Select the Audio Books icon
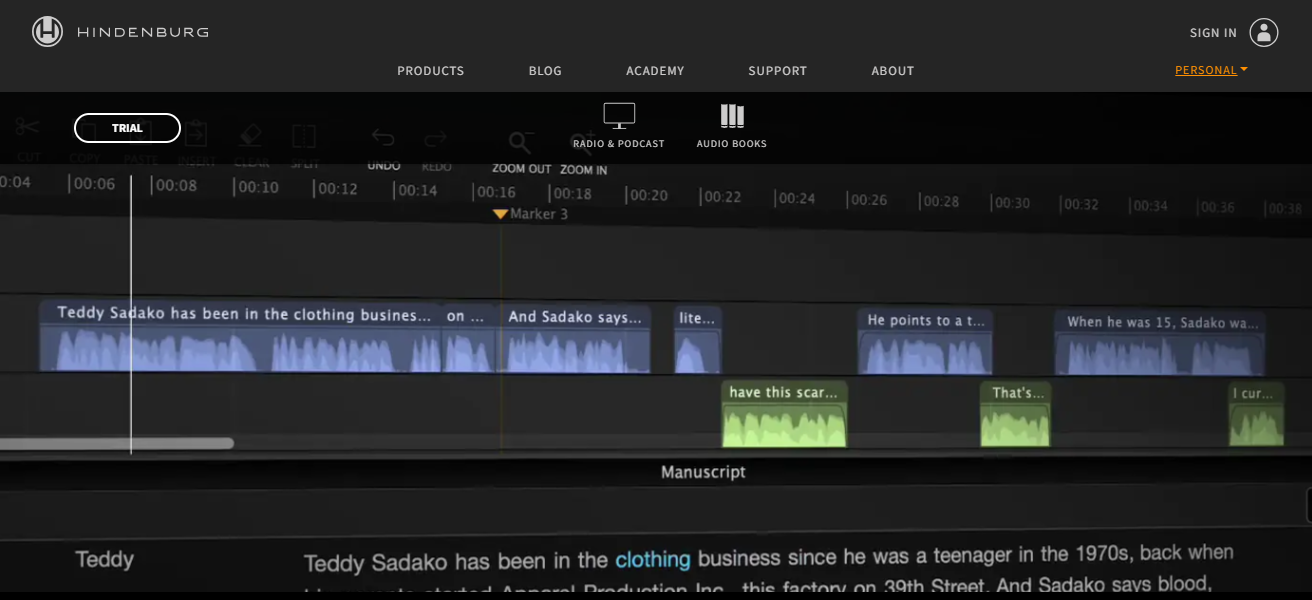 (x=732, y=116)
